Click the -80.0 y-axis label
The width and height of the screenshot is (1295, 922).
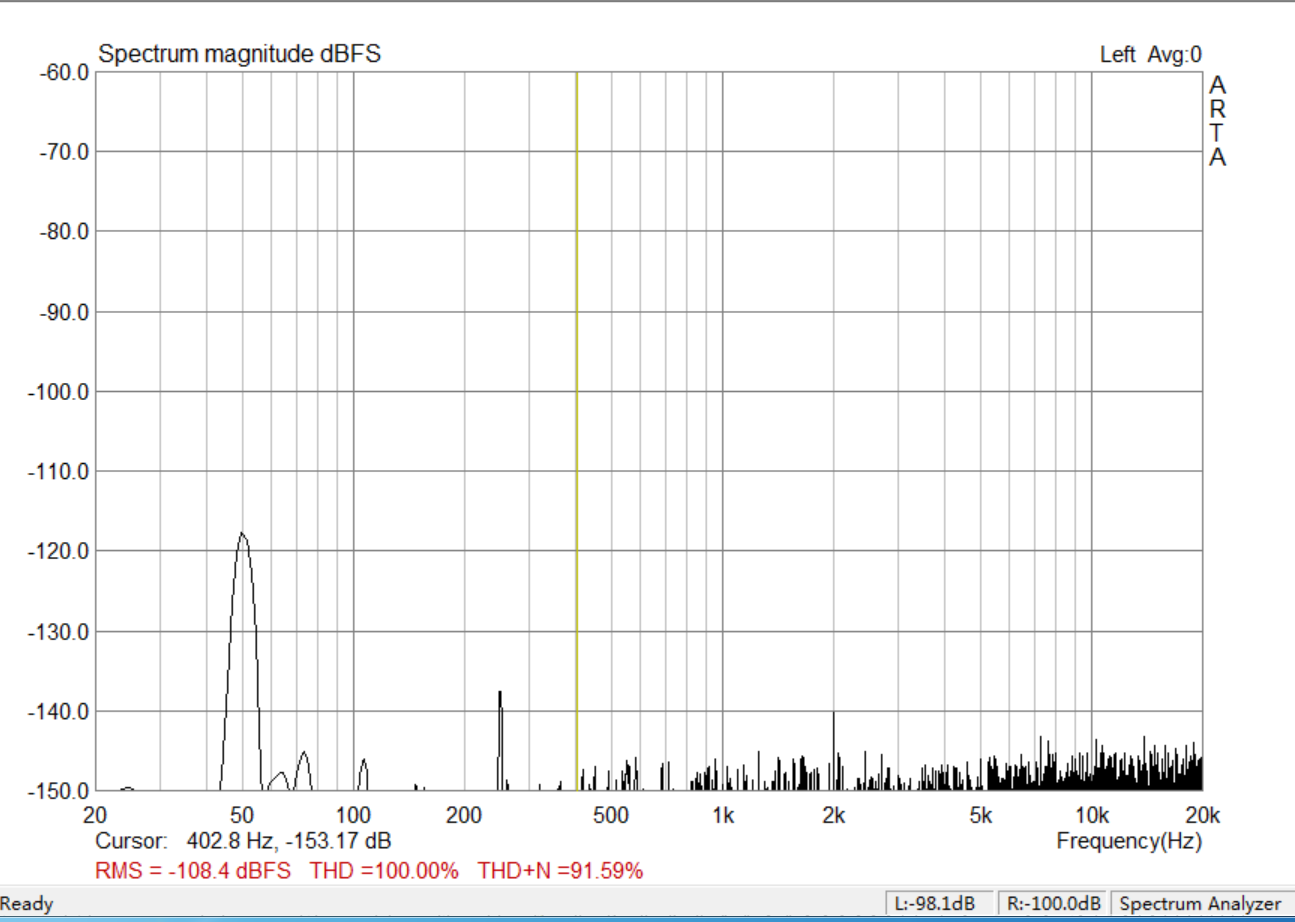click(x=64, y=232)
